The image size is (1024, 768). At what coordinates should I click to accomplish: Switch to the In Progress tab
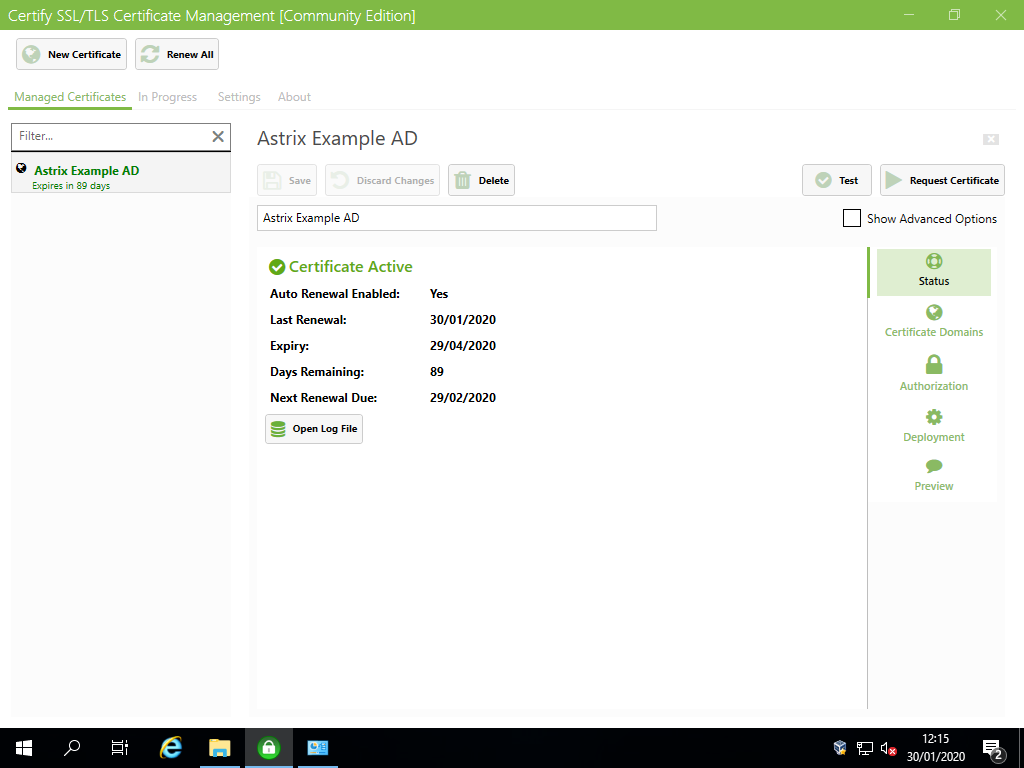coord(167,97)
